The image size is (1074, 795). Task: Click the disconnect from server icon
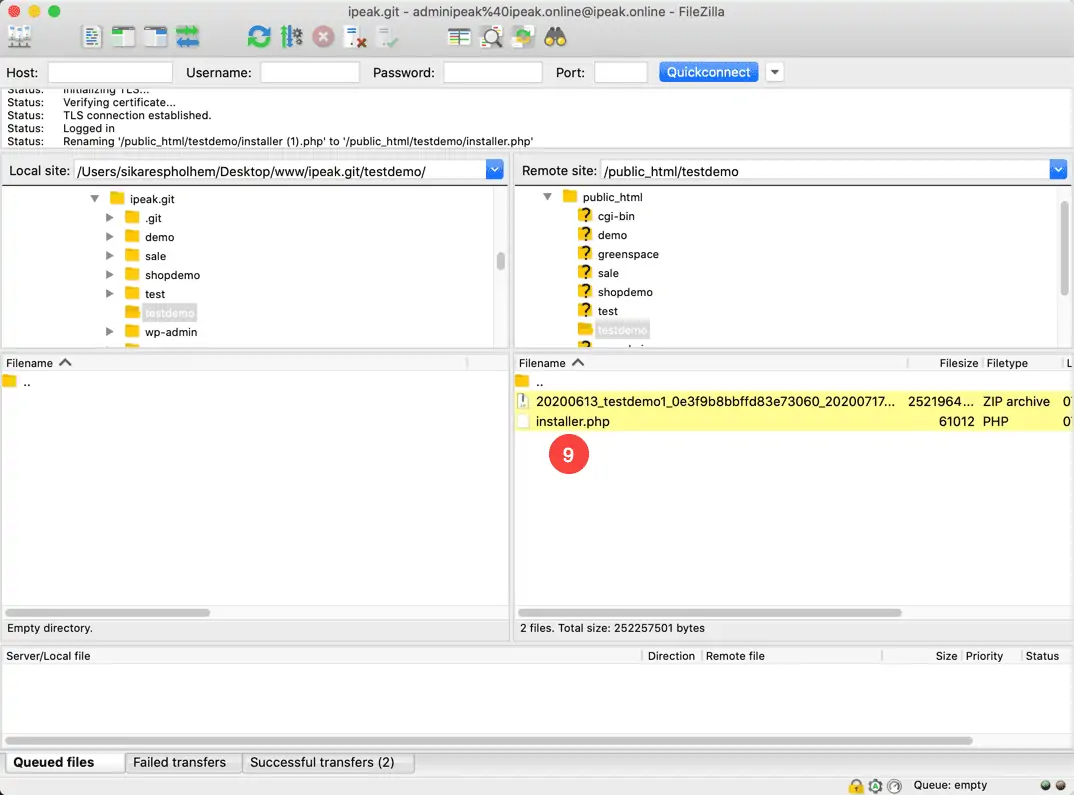(x=355, y=37)
